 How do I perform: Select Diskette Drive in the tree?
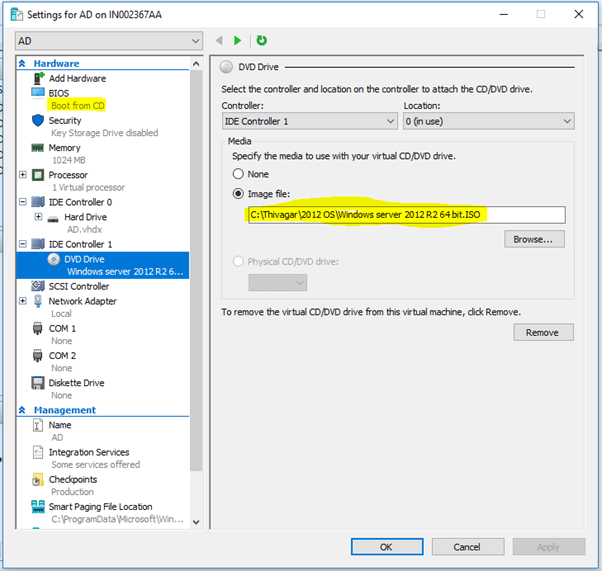click(76, 383)
